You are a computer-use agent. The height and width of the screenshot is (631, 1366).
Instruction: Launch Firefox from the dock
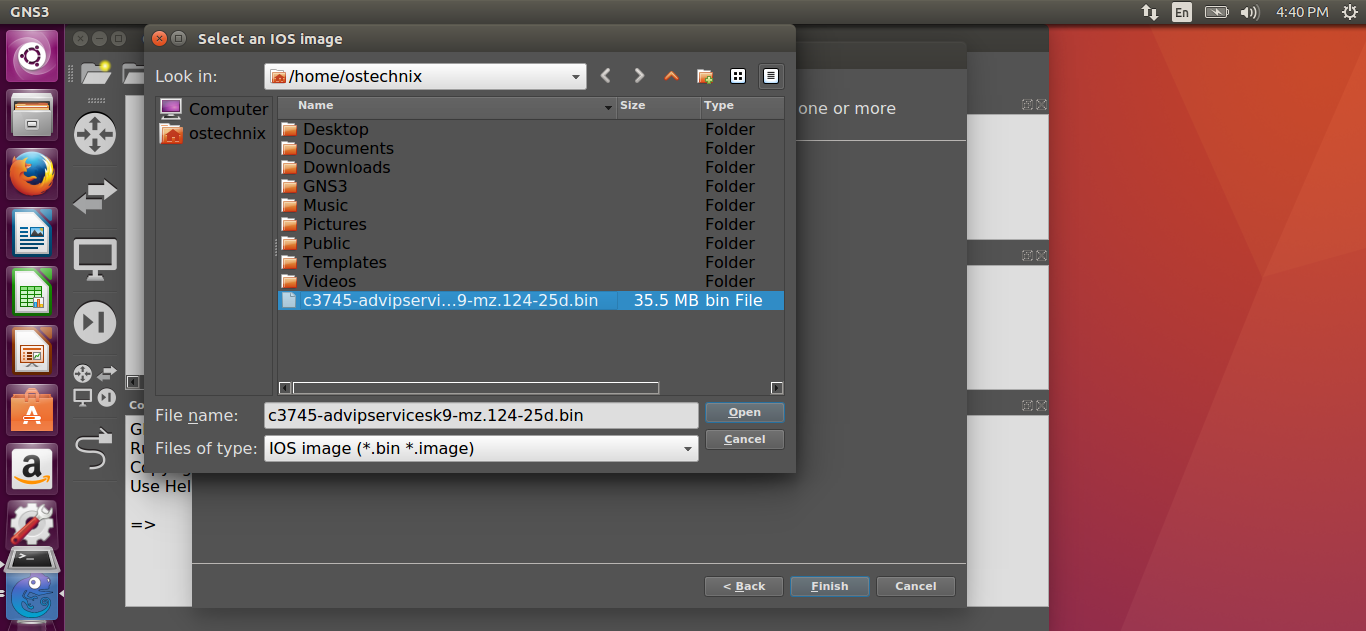click(32, 174)
